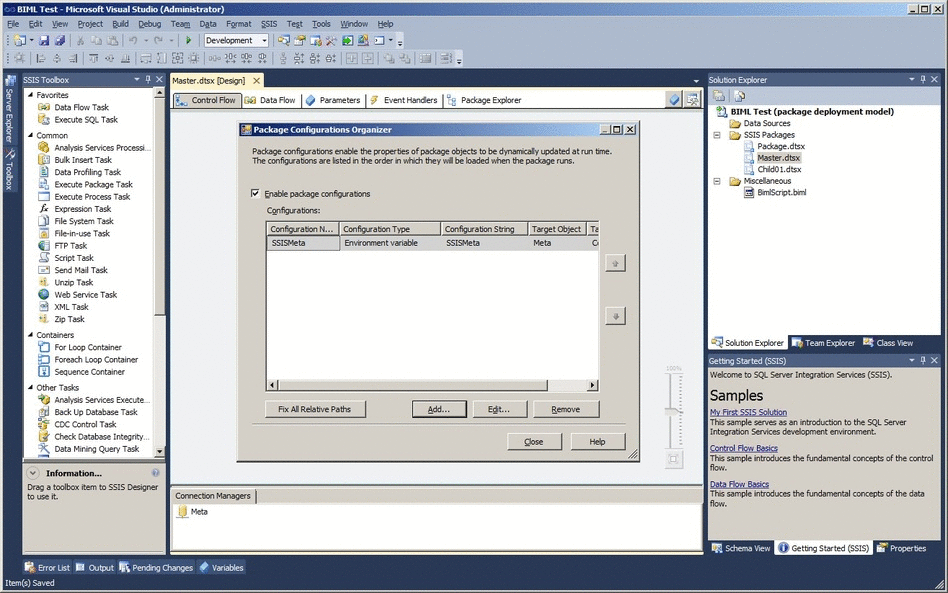Select the SSISMeta configuration row
The width and height of the screenshot is (948, 593).
[x=432, y=243]
